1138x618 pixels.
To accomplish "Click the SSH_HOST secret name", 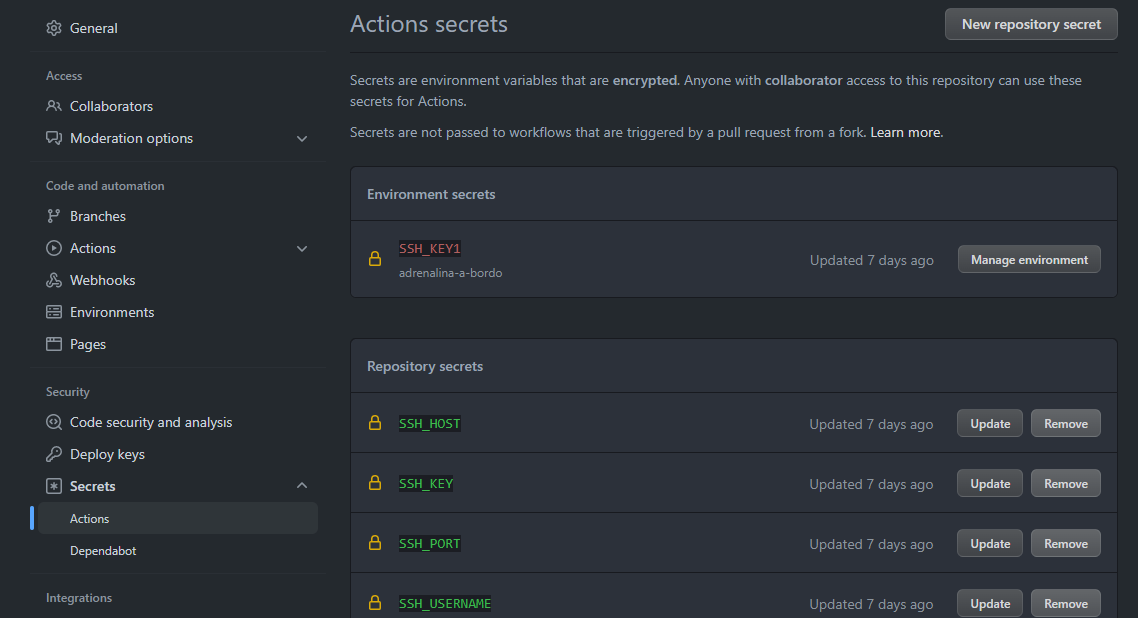I will [x=430, y=424].
